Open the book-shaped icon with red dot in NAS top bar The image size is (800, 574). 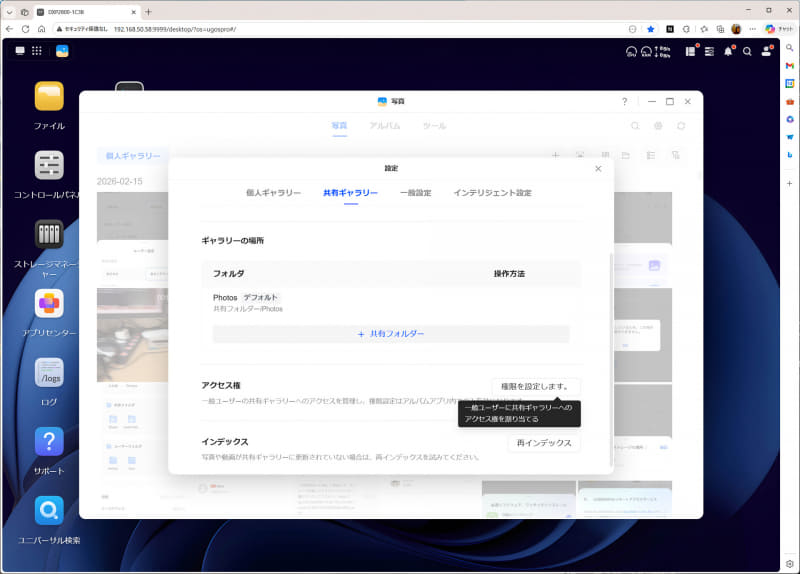tap(691, 51)
